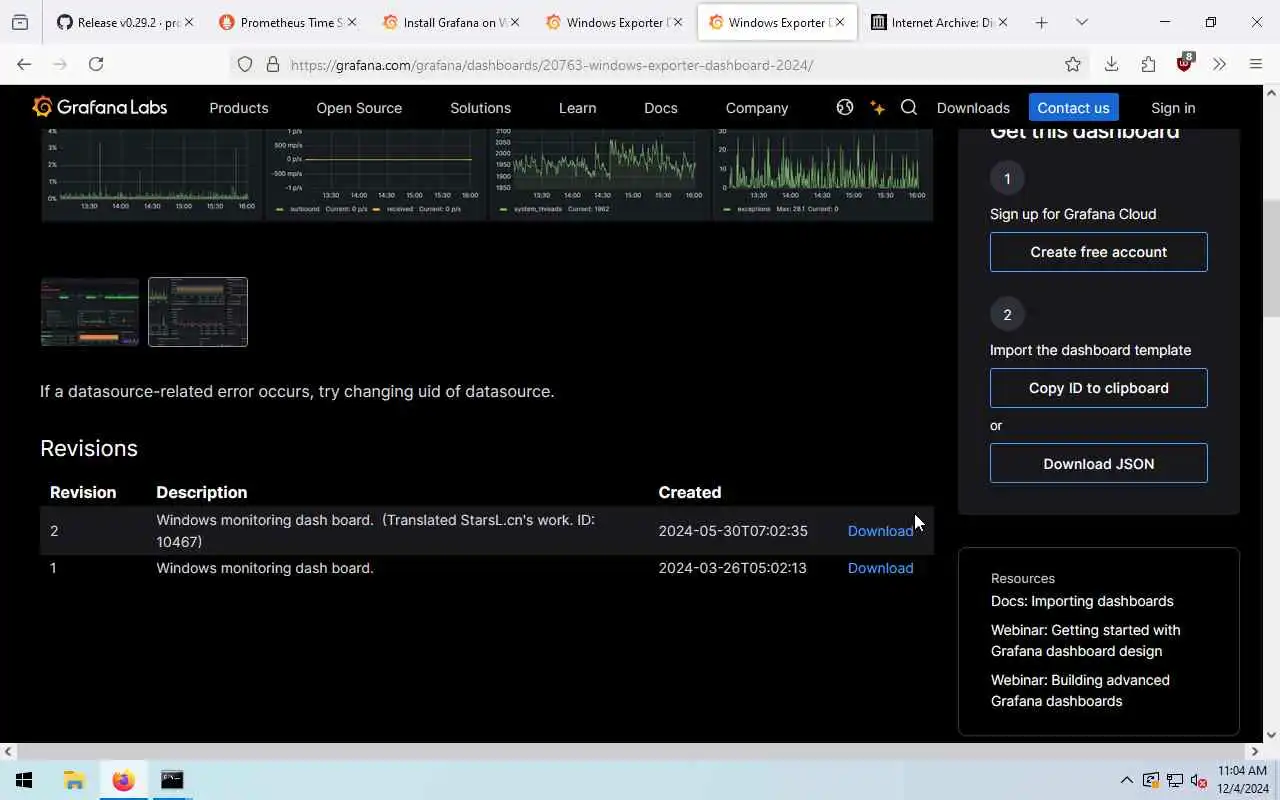
Task: Click the Sign in link
Action: tap(1173, 108)
